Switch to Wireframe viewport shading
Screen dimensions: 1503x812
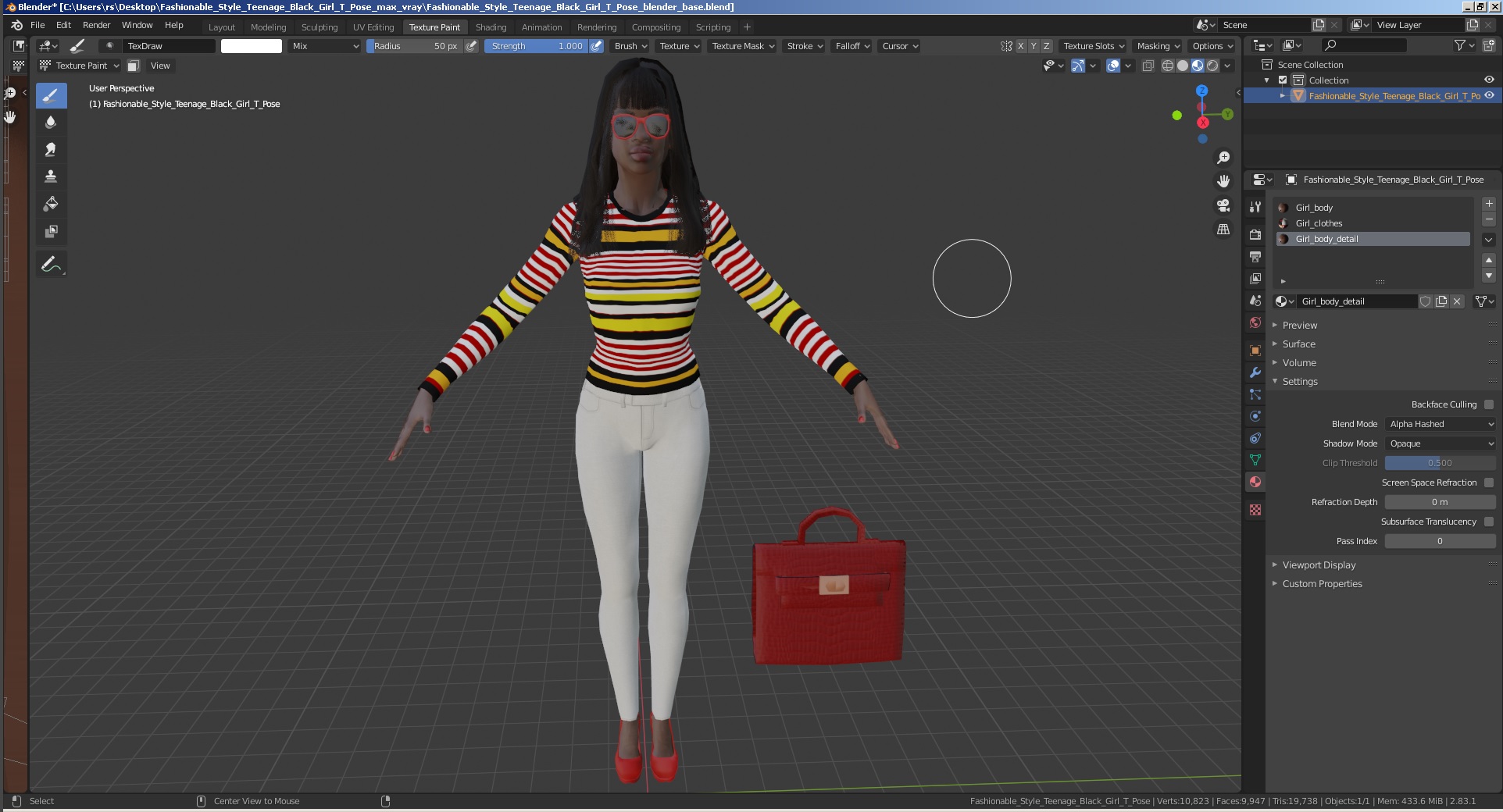pyautogui.click(x=1168, y=66)
